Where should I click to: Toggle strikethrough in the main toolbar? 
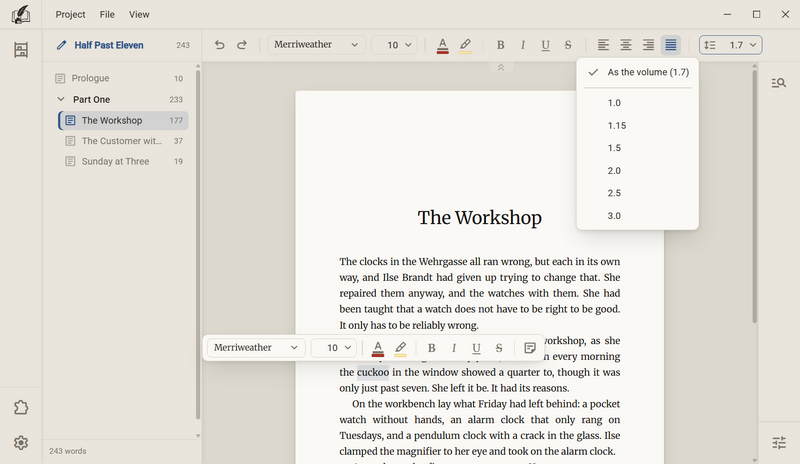pos(568,45)
